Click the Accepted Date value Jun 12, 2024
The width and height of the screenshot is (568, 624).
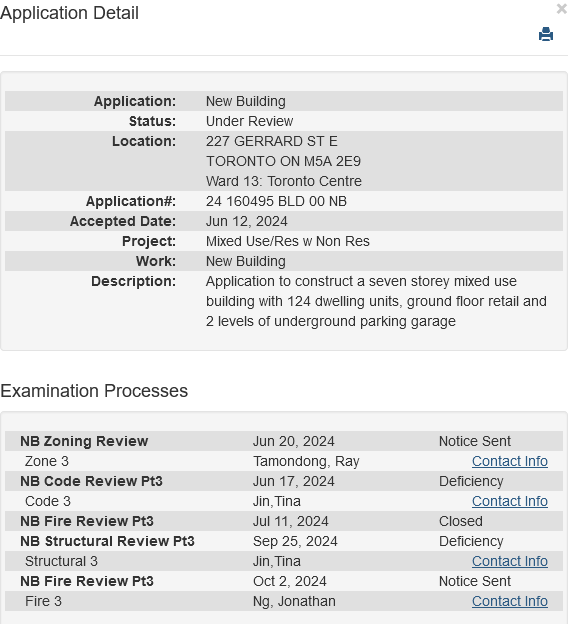[246, 221]
